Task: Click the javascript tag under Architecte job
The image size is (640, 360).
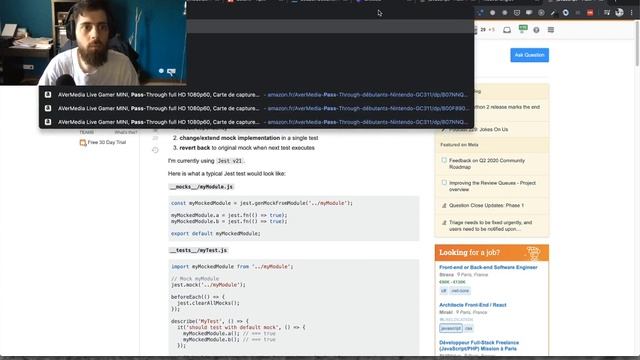Action: tap(451, 328)
